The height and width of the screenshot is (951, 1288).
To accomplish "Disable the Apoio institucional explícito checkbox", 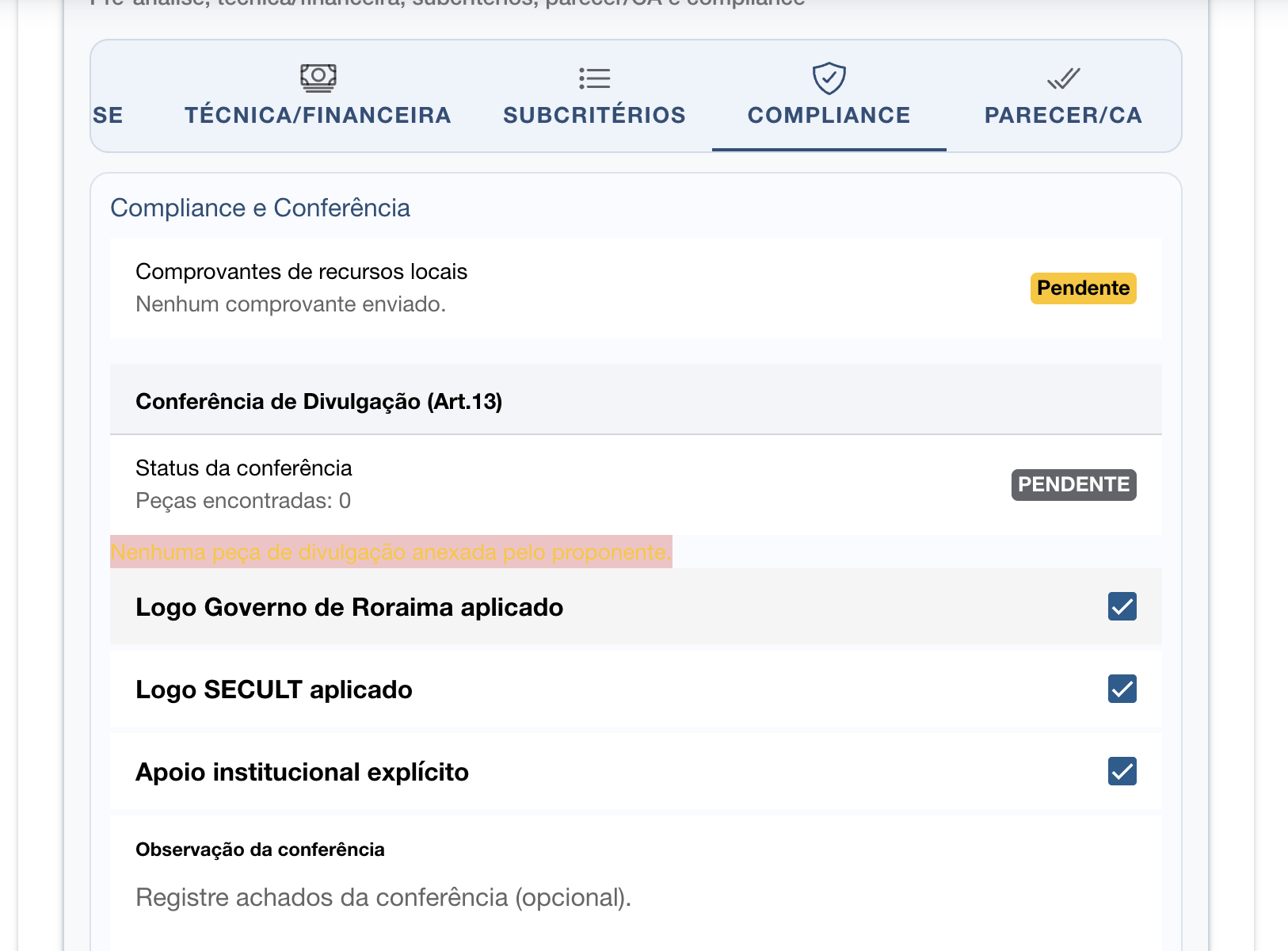I will tap(1122, 772).
